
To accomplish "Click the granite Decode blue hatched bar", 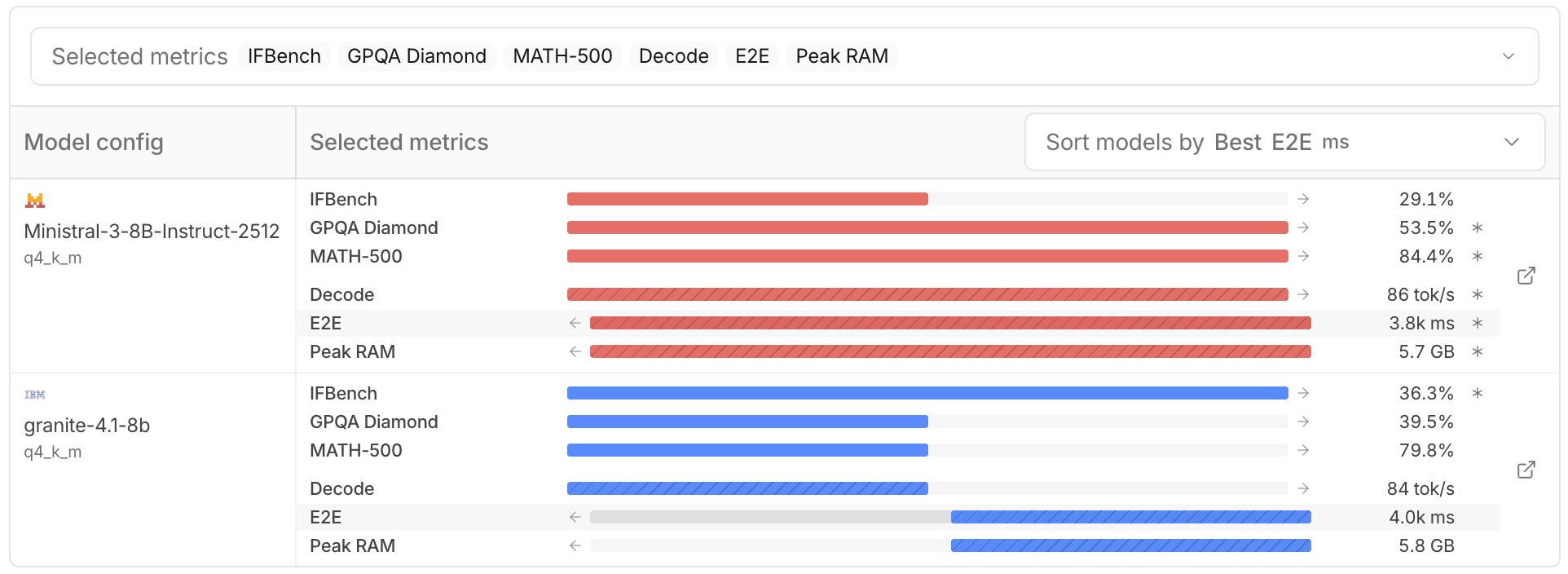I will click(747, 488).
